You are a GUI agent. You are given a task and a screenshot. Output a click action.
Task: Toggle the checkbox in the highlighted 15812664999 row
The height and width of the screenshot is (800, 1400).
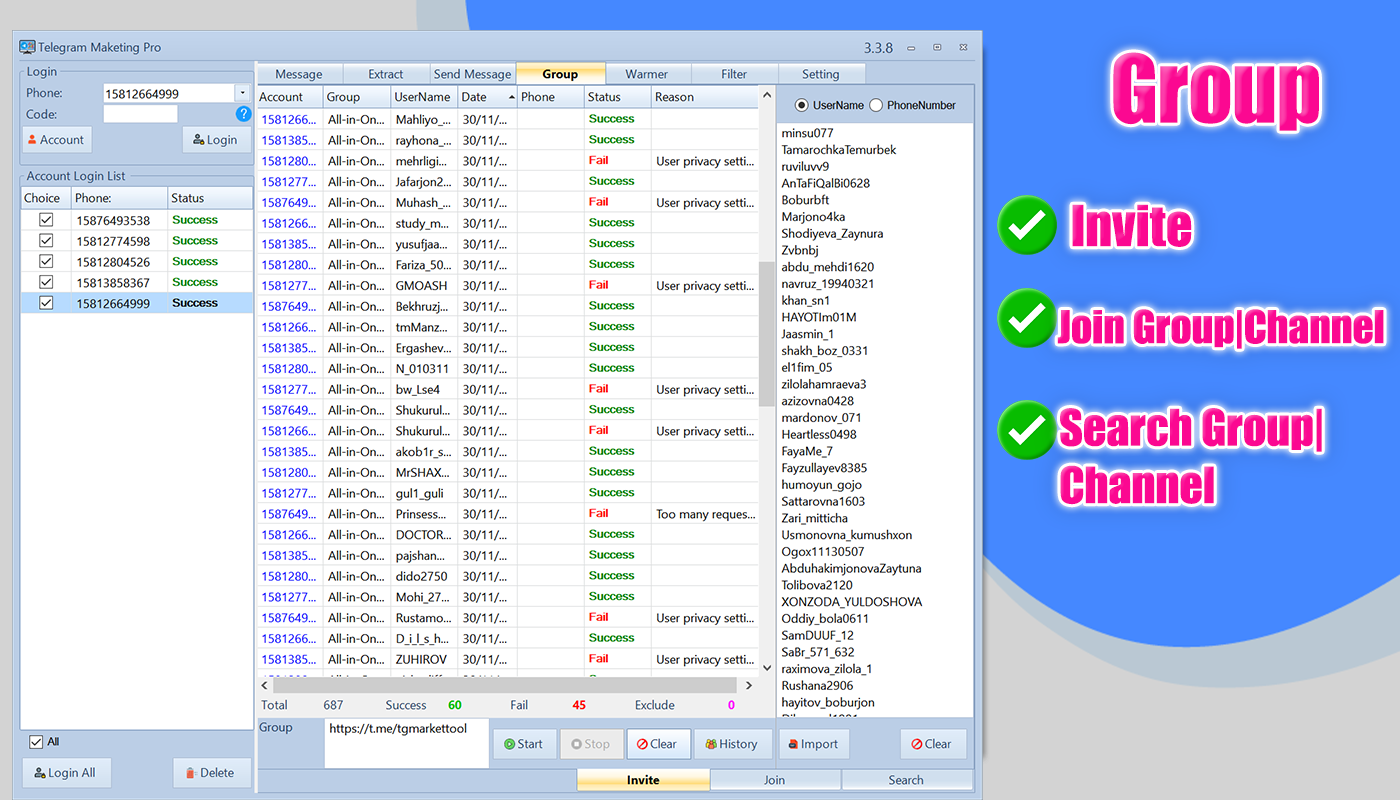coord(45,303)
